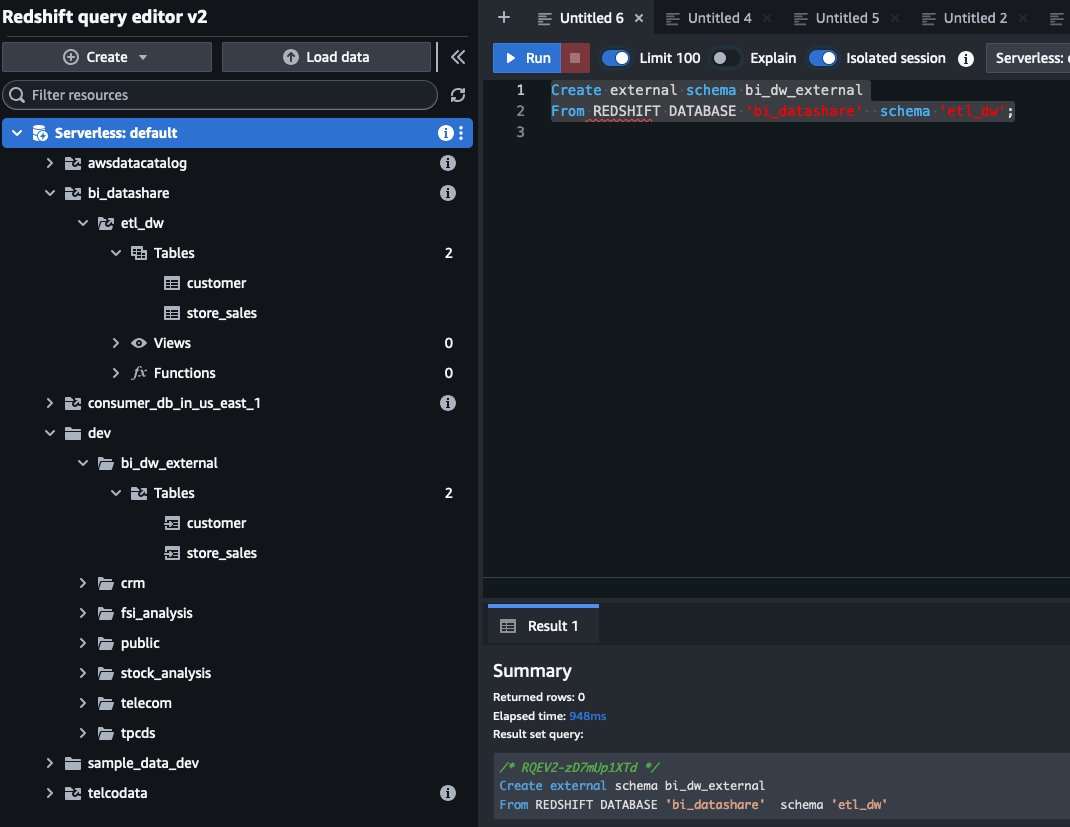Select the stock_analysis schema
Image resolution: width=1070 pixels, height=827 pixels.
pyautogui.click(x=165, y=673)
